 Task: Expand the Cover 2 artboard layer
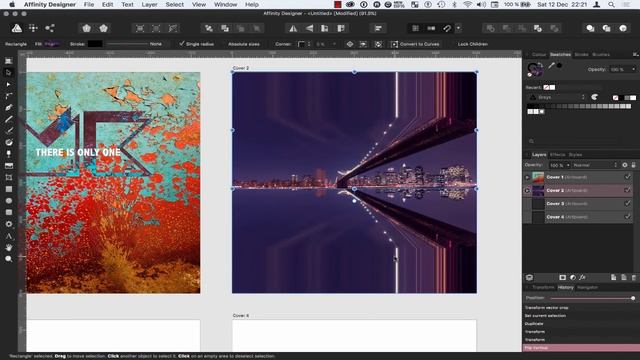(x=527, y=191)
